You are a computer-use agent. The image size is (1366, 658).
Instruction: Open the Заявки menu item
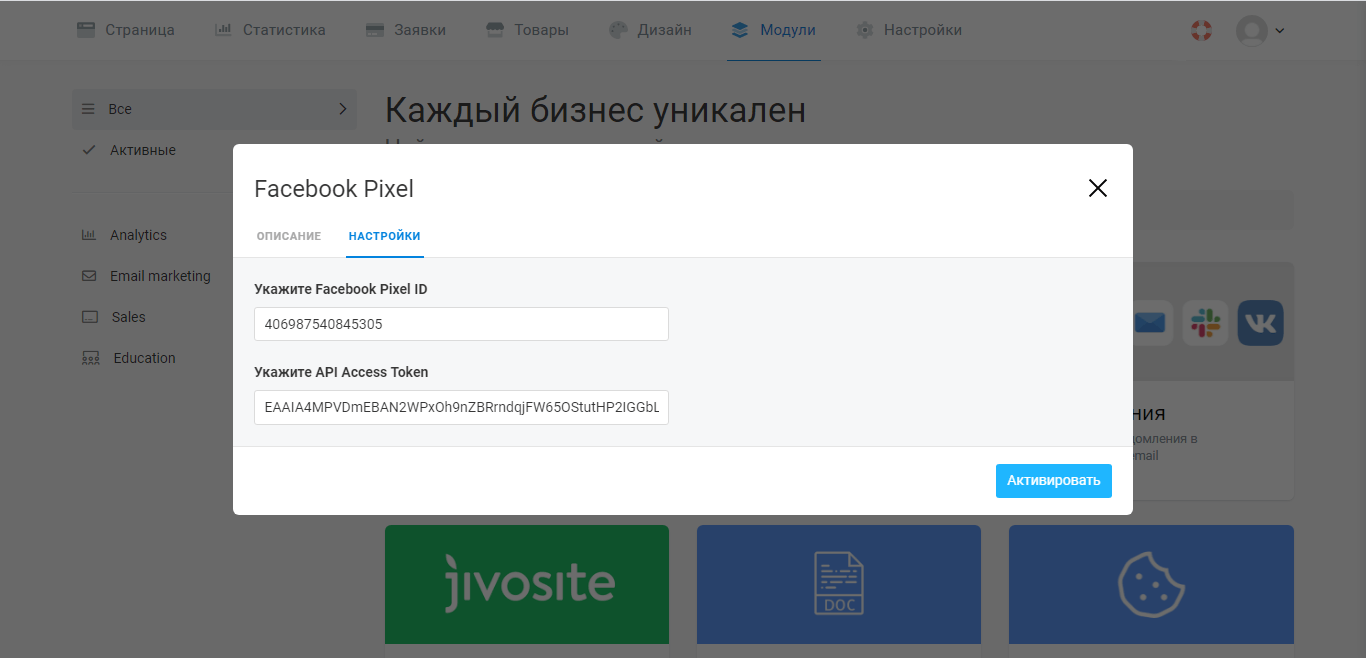(x=406, y=30)
